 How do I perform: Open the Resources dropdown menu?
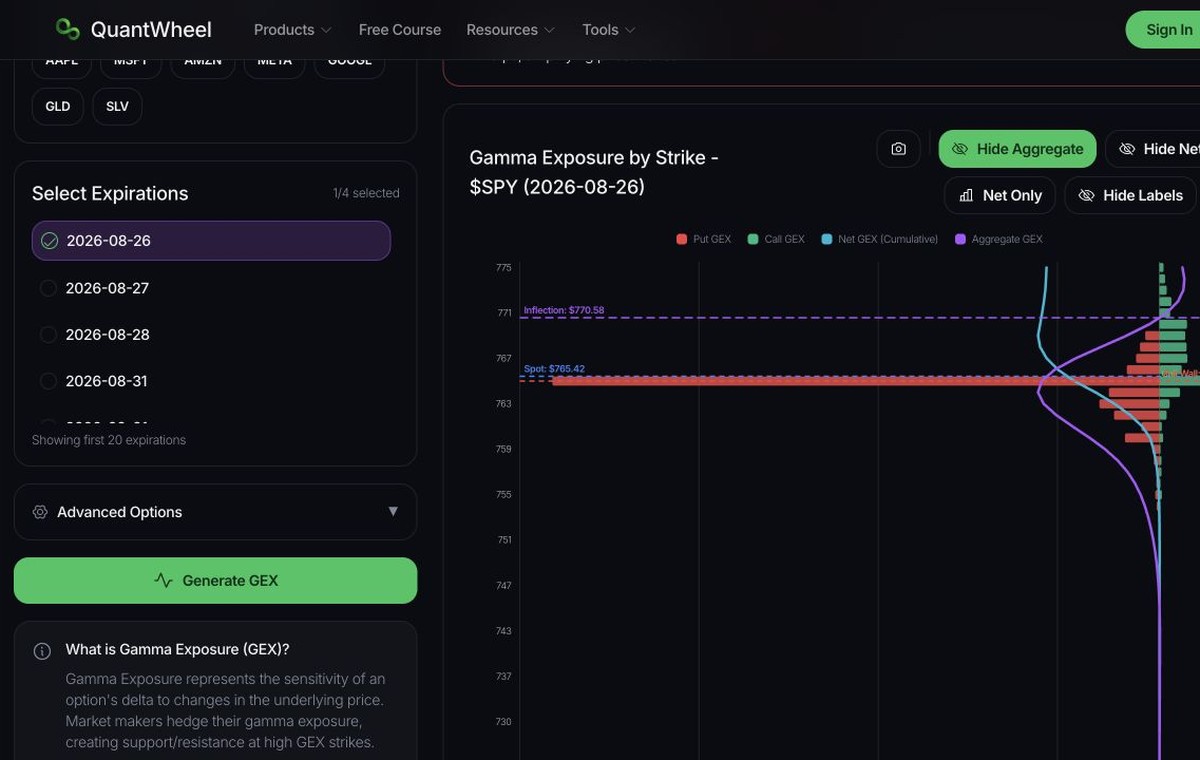(510, 30)
